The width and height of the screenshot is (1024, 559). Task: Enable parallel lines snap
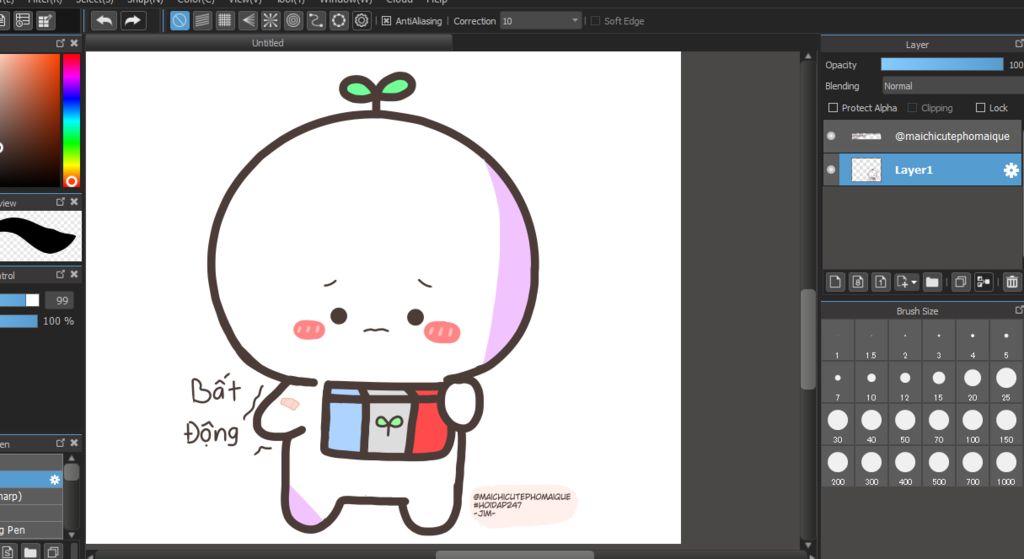tap(202, 21)
